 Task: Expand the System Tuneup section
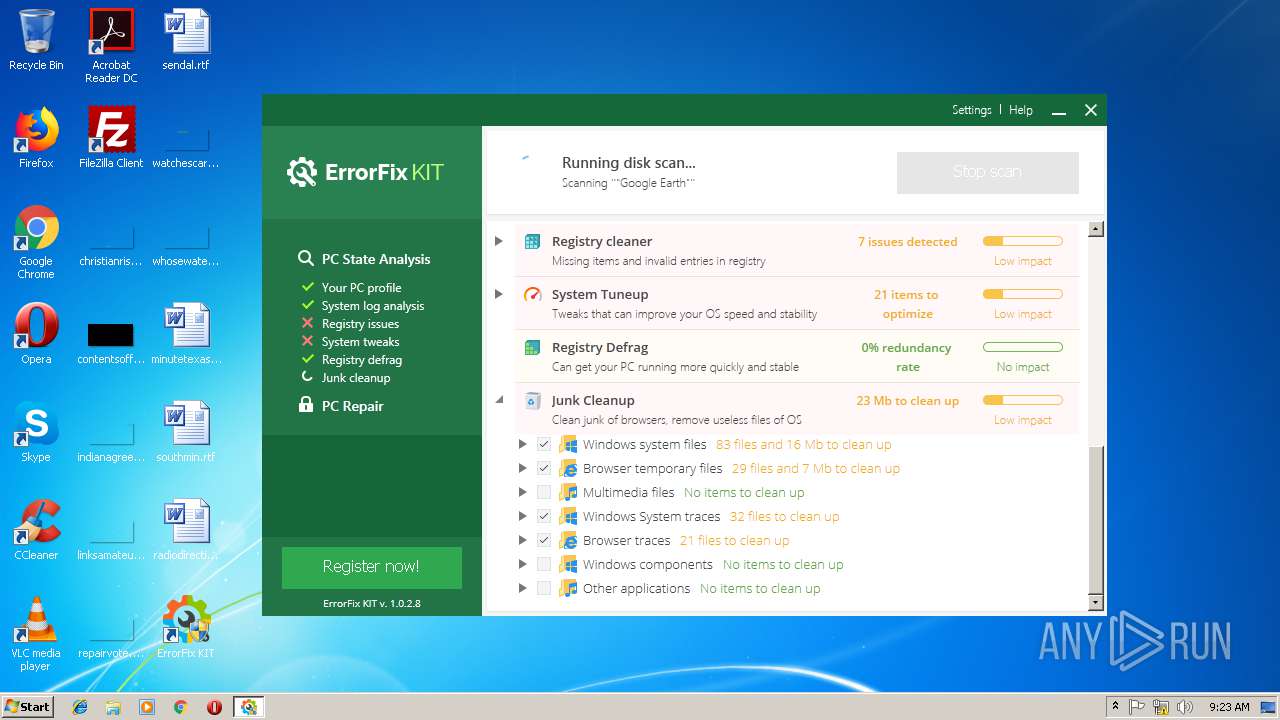(x=499, y=294)
